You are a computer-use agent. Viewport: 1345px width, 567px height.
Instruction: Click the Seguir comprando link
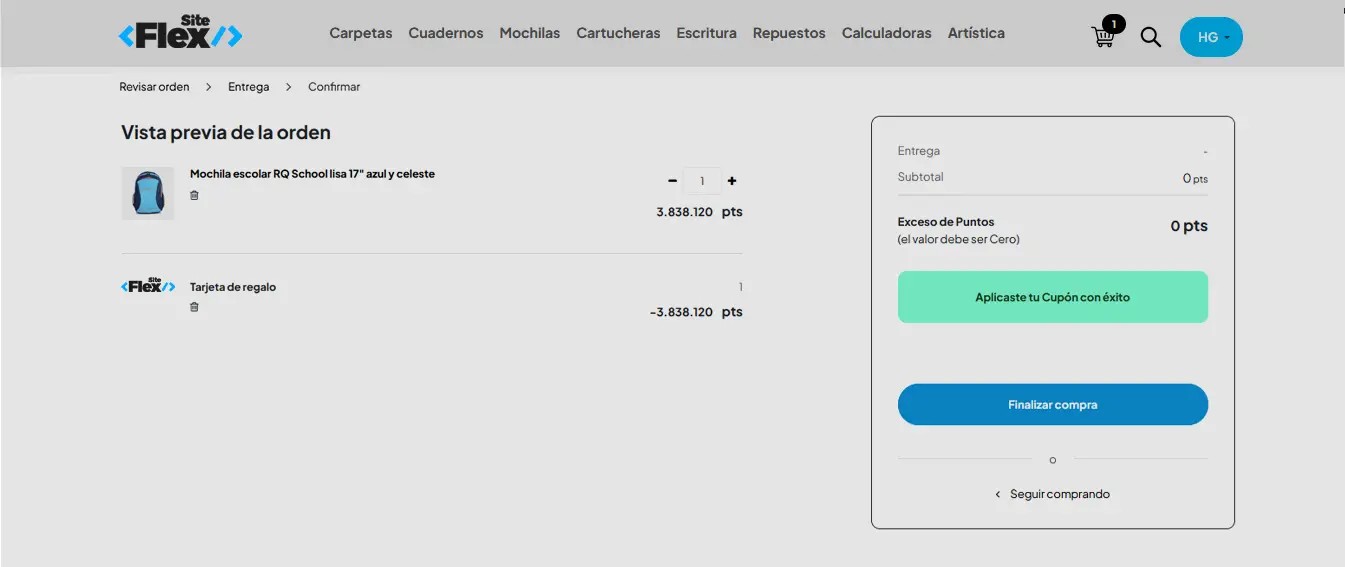(x=1059, y=494)
